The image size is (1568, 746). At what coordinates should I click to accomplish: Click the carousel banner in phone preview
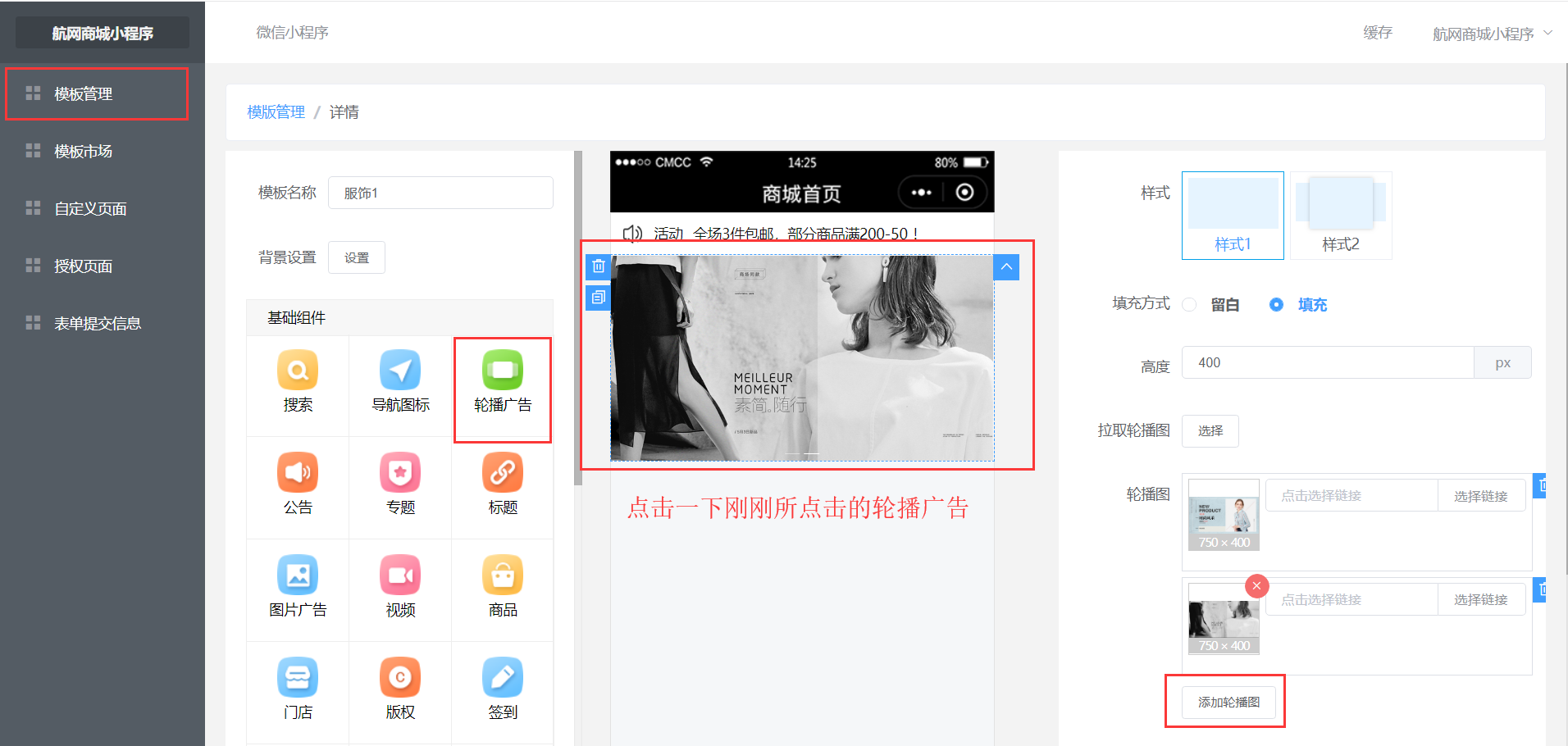[x=802, y=357]
